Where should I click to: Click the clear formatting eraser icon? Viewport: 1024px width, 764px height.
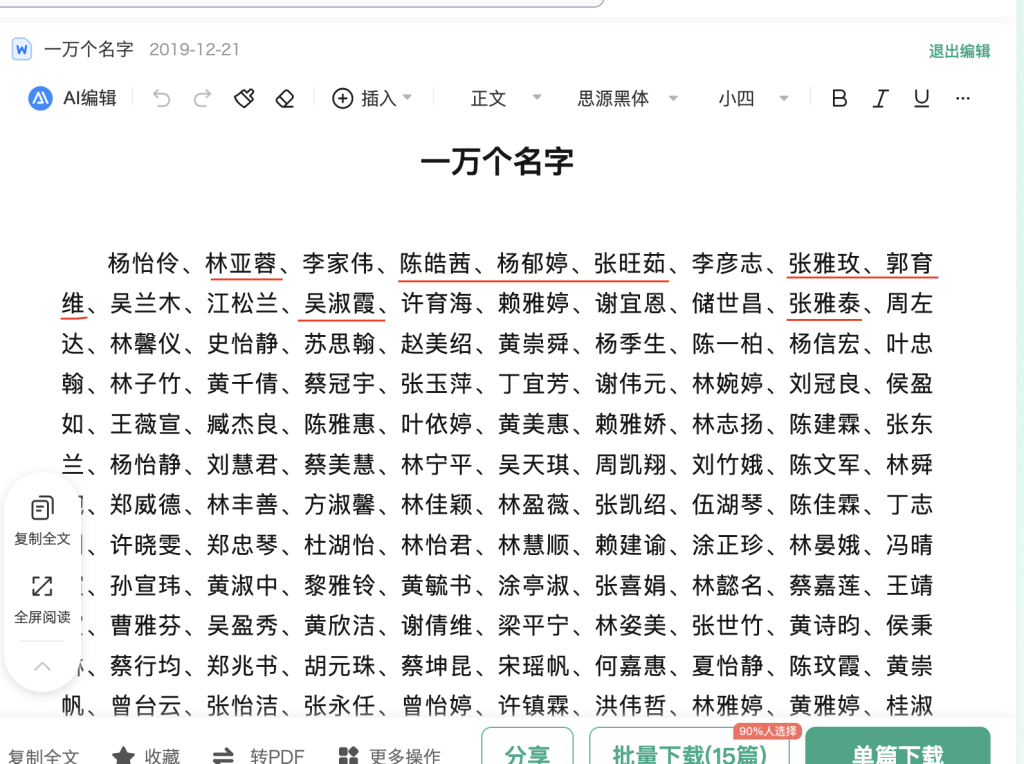click(x=285, y=98)
